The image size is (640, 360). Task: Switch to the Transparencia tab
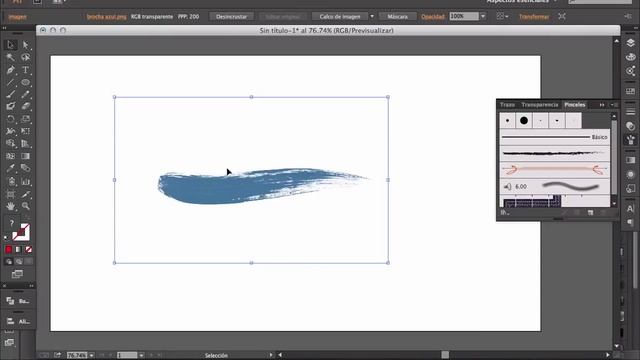coord(540,105)
